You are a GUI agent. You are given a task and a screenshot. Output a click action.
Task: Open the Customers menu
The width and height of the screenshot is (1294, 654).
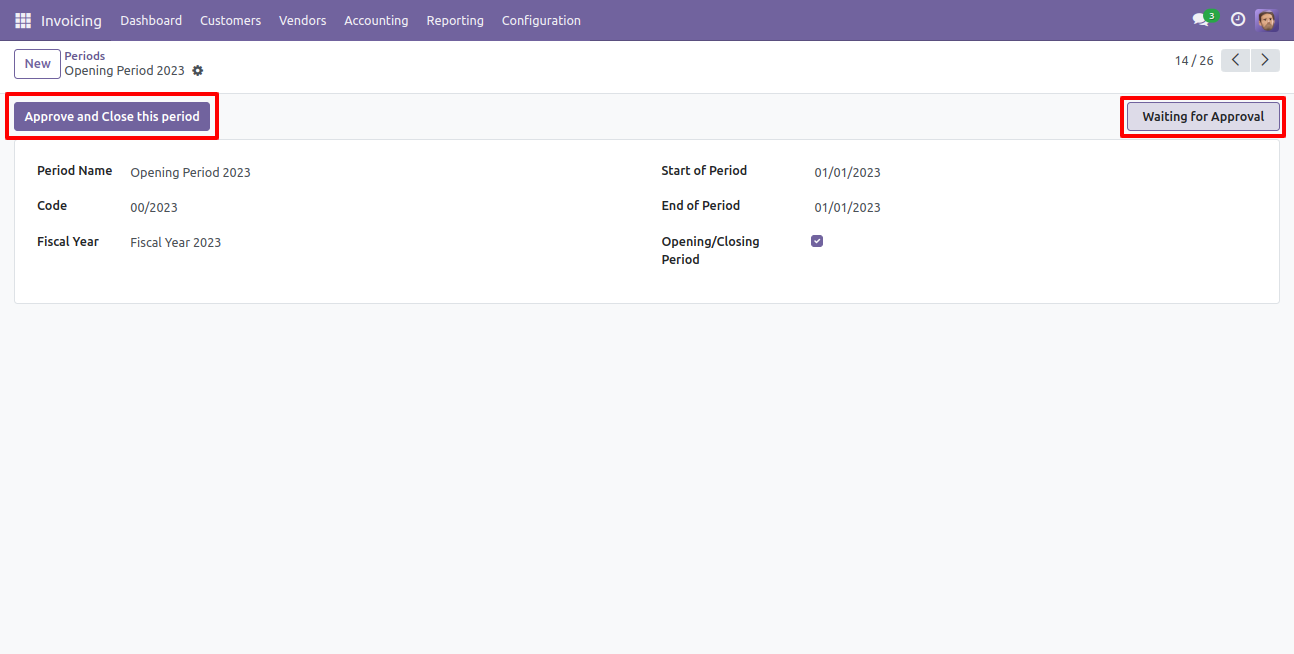click(230, 20)
